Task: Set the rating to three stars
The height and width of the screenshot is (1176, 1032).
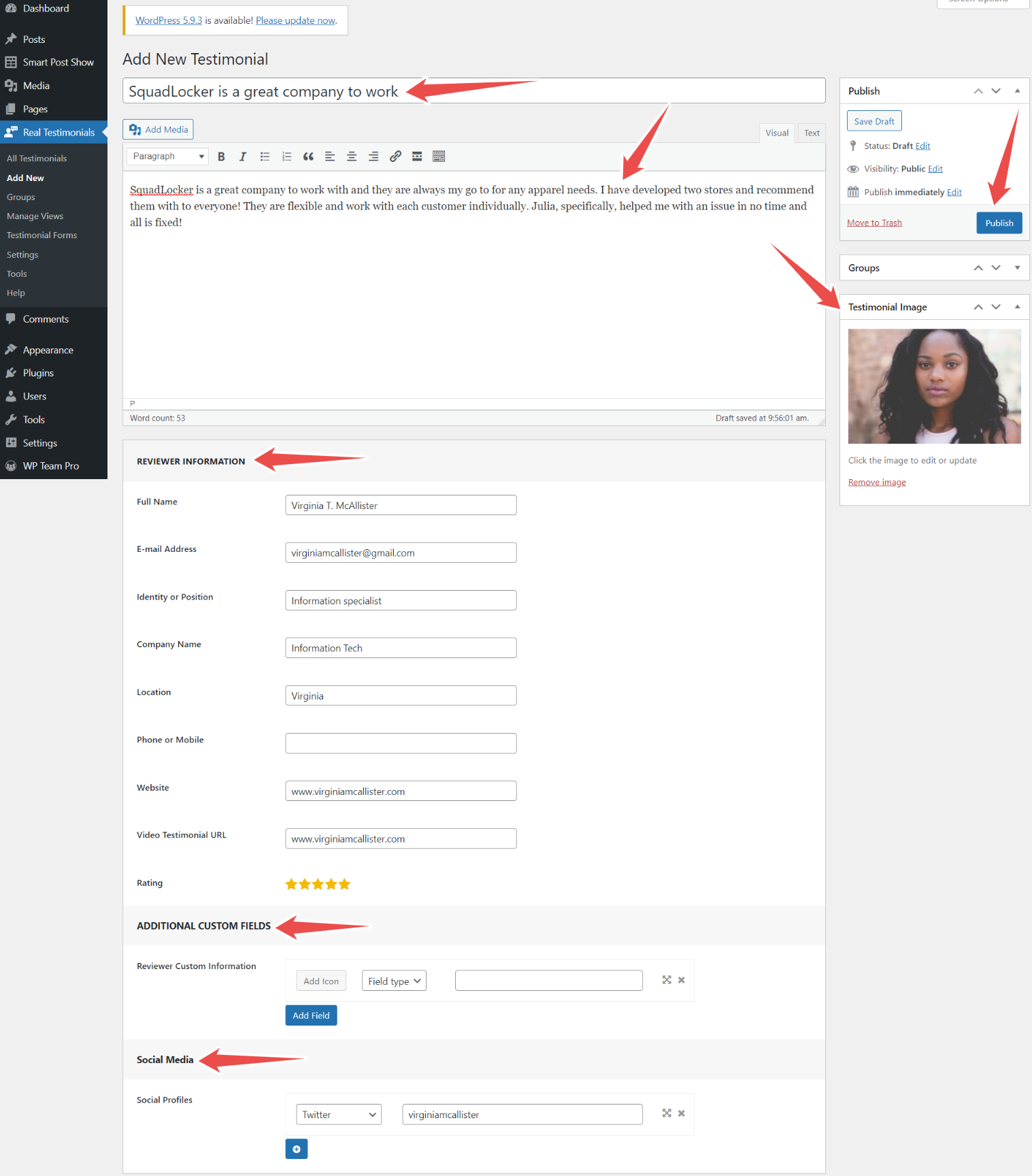Action: coord(318,884)
